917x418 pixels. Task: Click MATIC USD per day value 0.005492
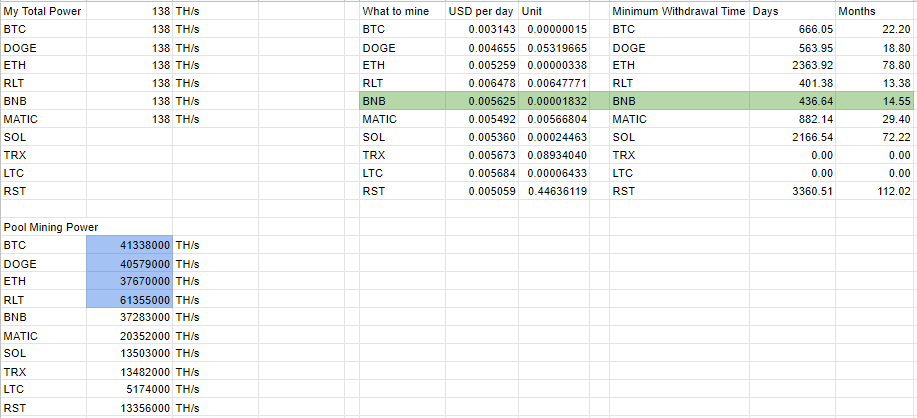point(481,119)
